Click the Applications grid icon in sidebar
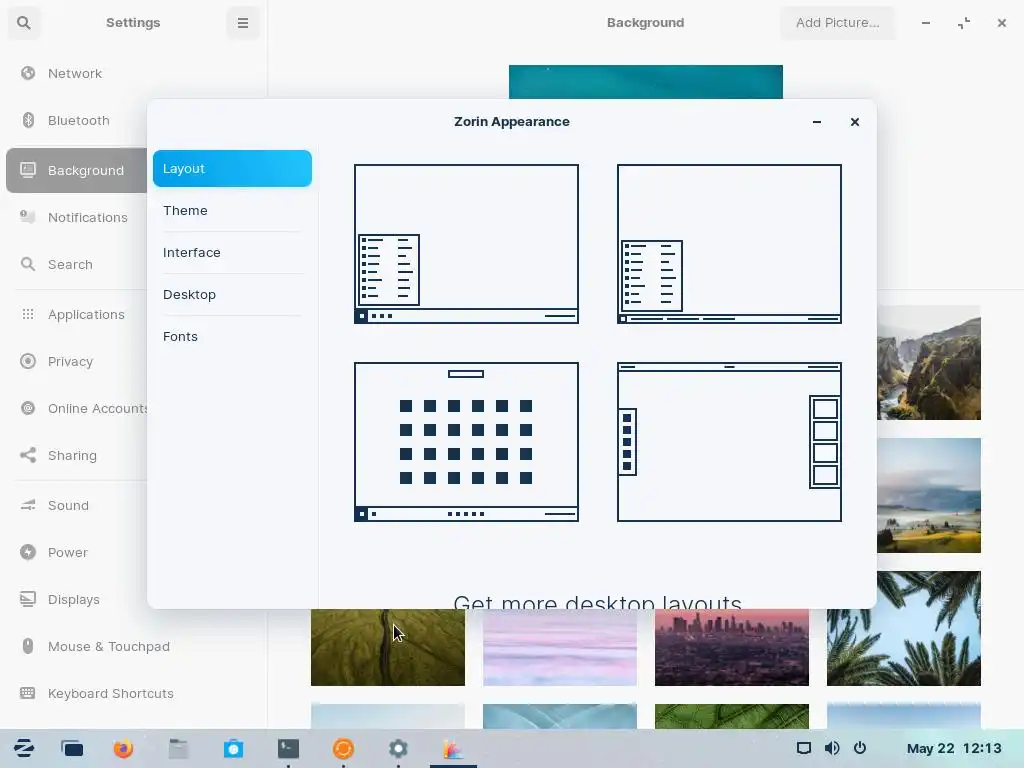1024x768 pixels. point(28,314)
